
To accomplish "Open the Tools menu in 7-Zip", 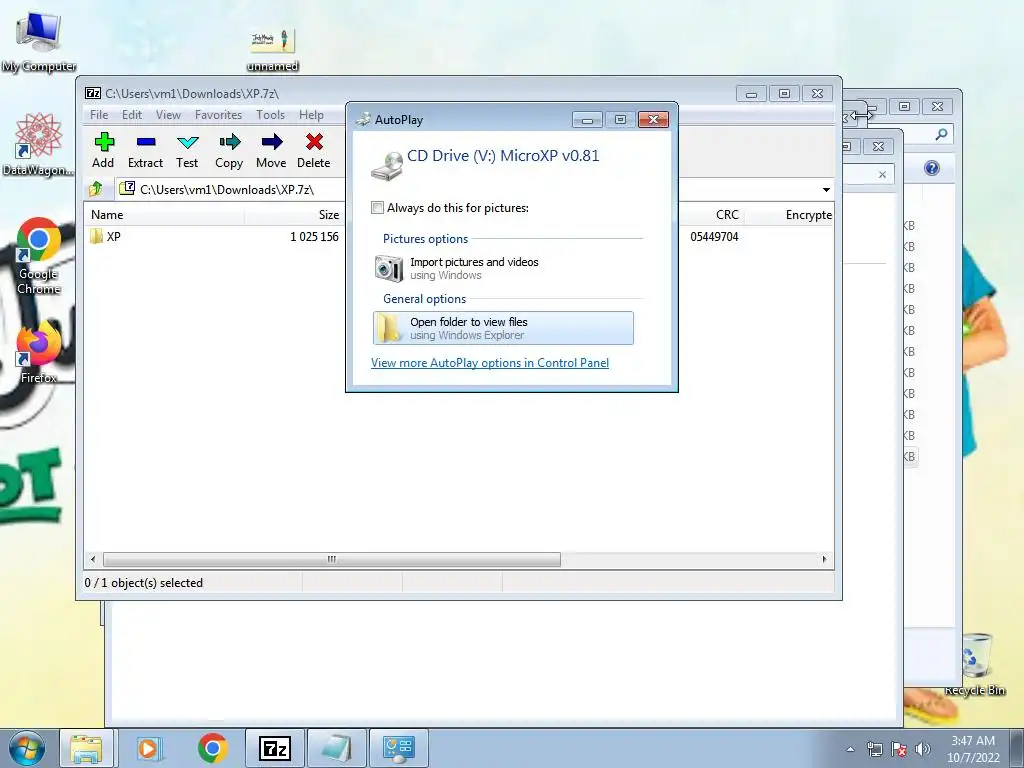I will click(x=270, y=115).
